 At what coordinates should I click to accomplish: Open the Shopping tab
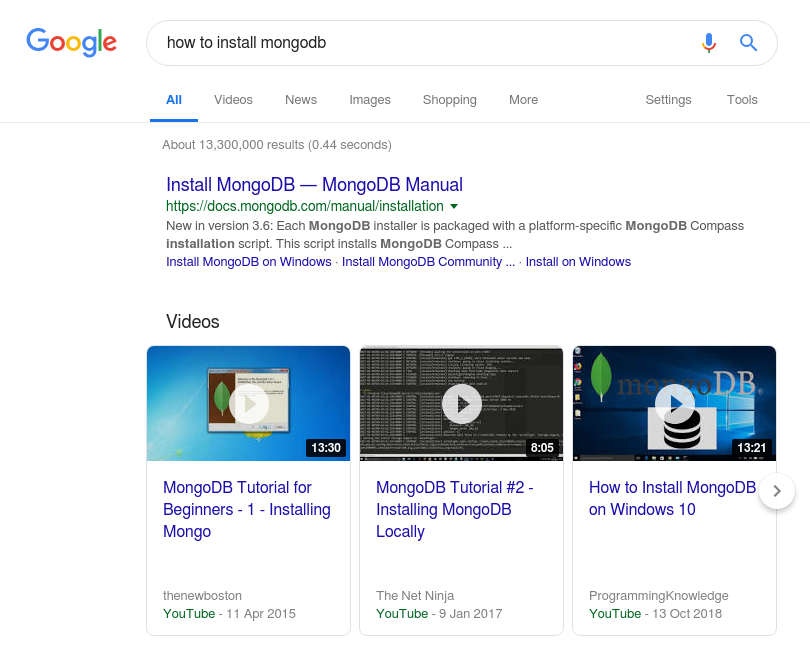click(449, 100)
